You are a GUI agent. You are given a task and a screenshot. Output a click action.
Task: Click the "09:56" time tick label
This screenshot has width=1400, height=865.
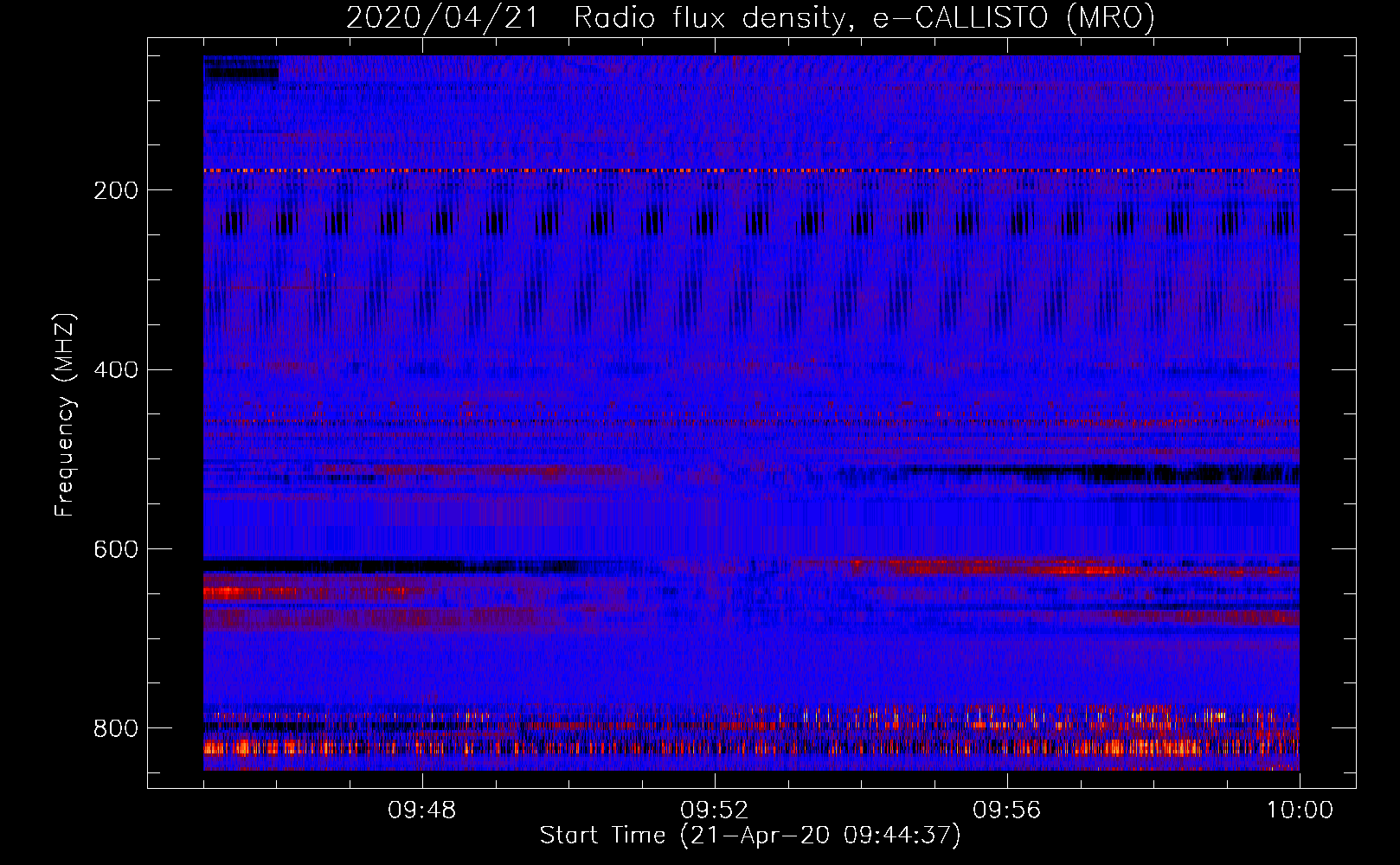pyautogui.click(x=1007, y=811)
